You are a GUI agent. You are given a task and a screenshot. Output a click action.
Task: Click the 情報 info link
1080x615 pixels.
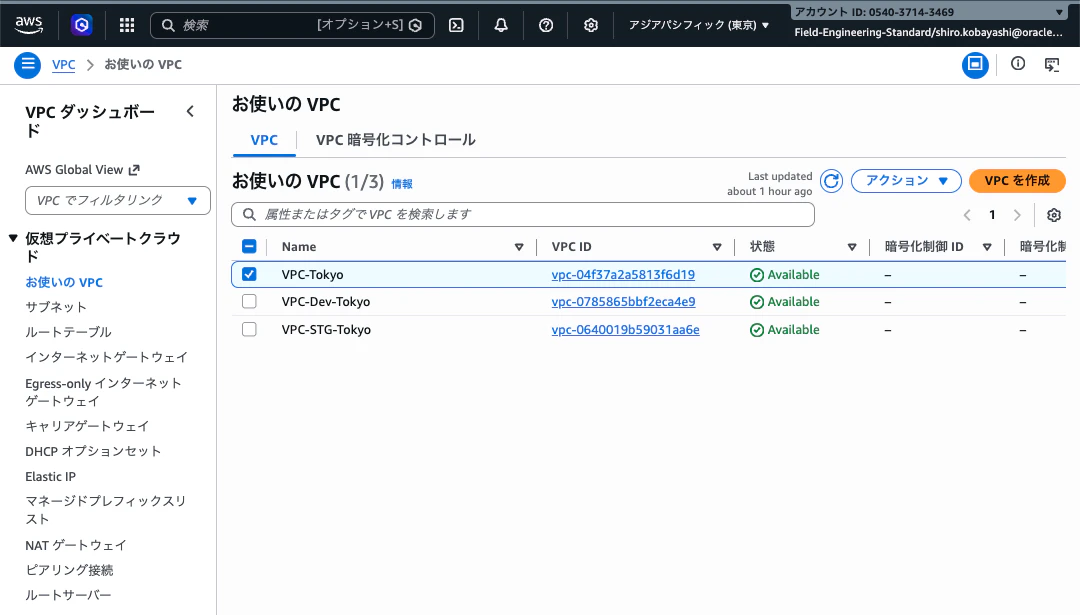pos(402,184)
